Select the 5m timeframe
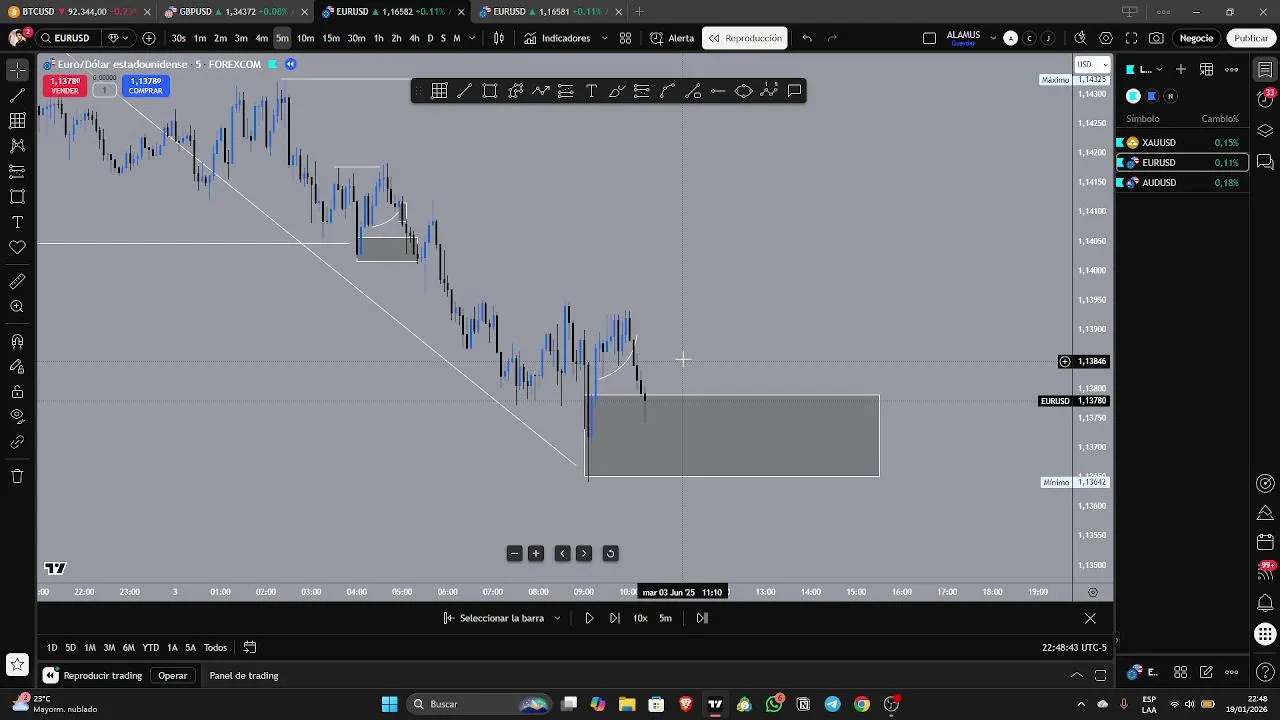 (282, 38)
